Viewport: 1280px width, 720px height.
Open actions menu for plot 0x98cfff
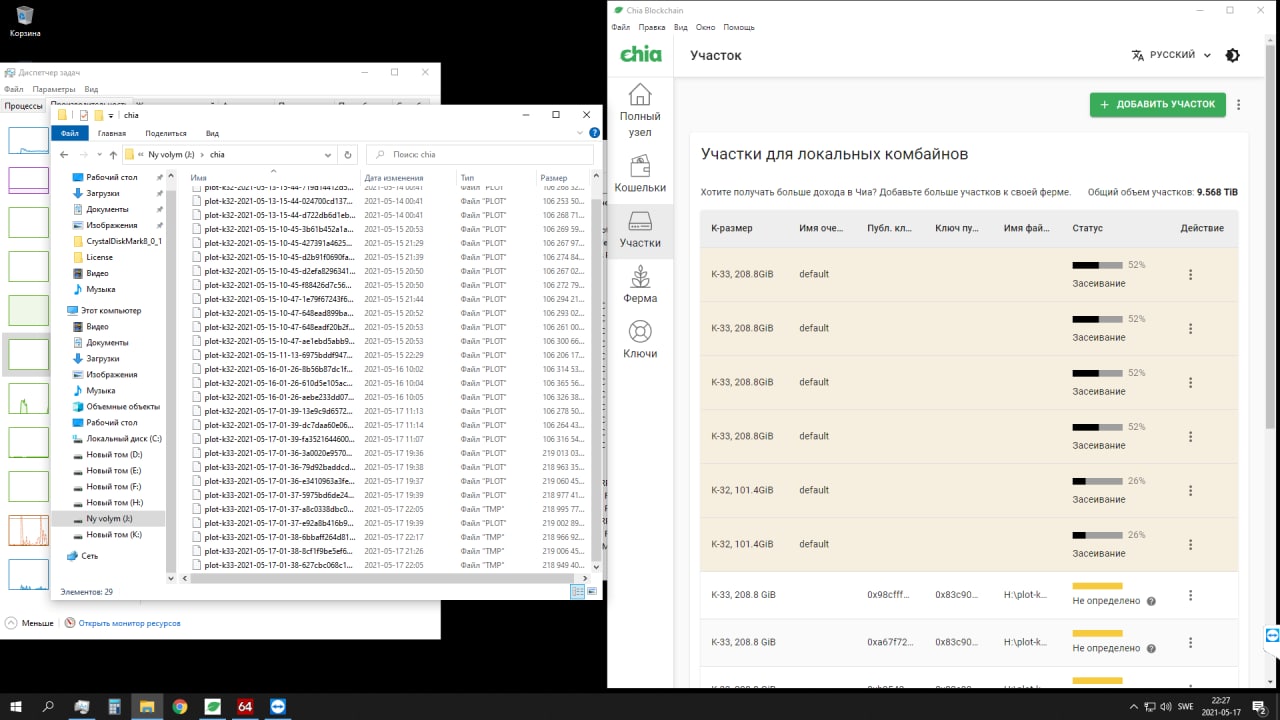(x=1190, y=595)
